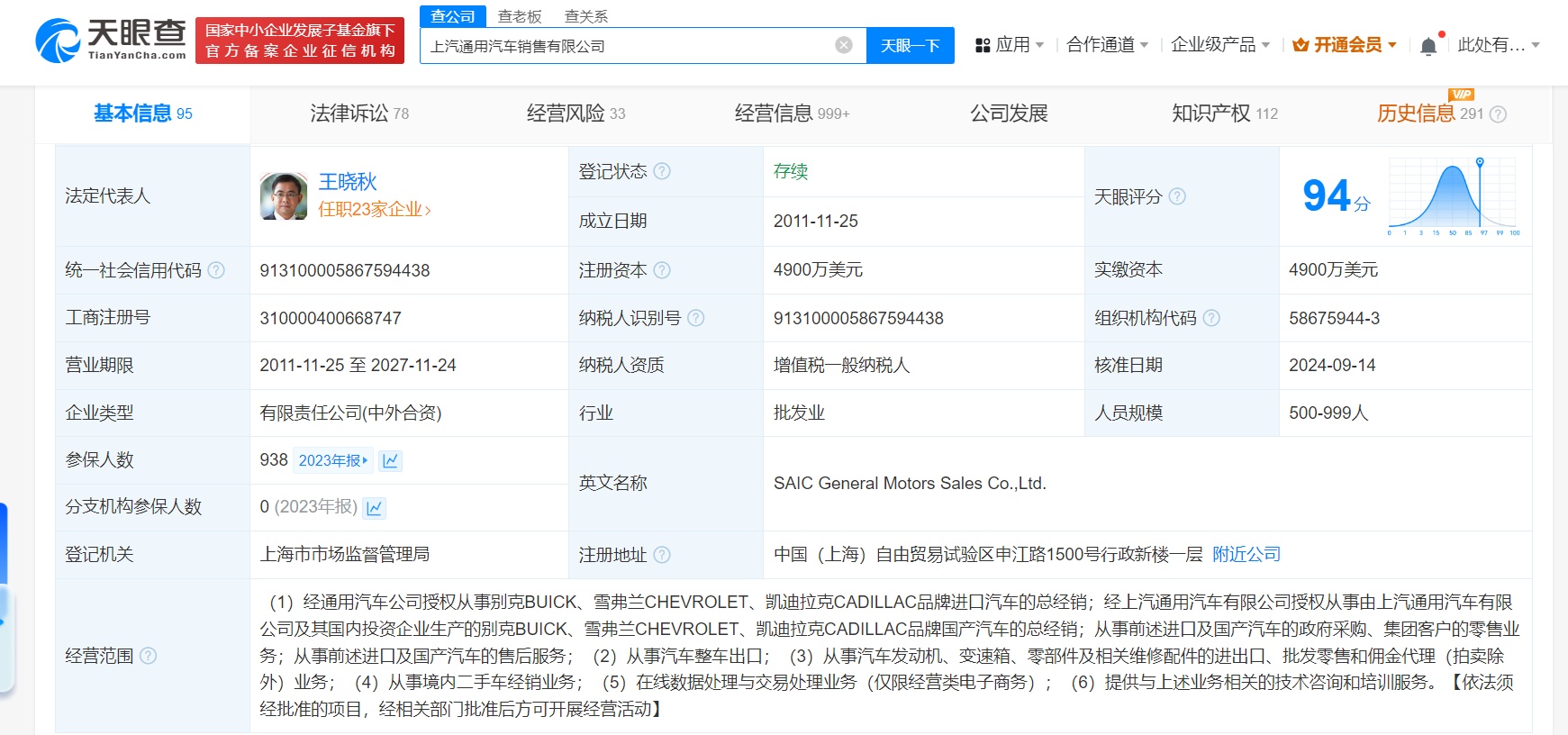Click help icon beside 统一社会信用代码
The height and width of the screenshot is (735, 1568).
[x=216, y=270]
